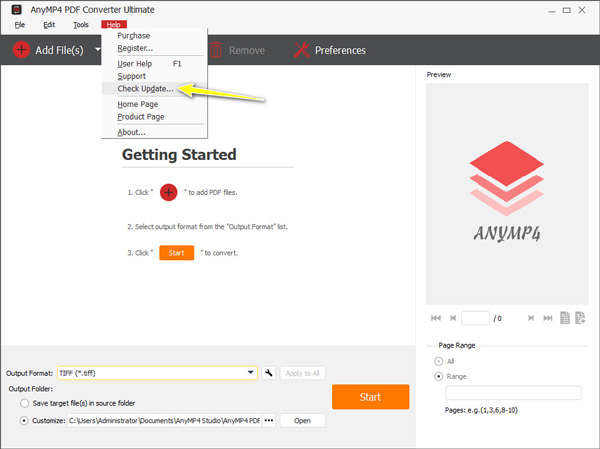Choose Save target file(s) in source folder

pyautogui.click(x=24, y=403)
